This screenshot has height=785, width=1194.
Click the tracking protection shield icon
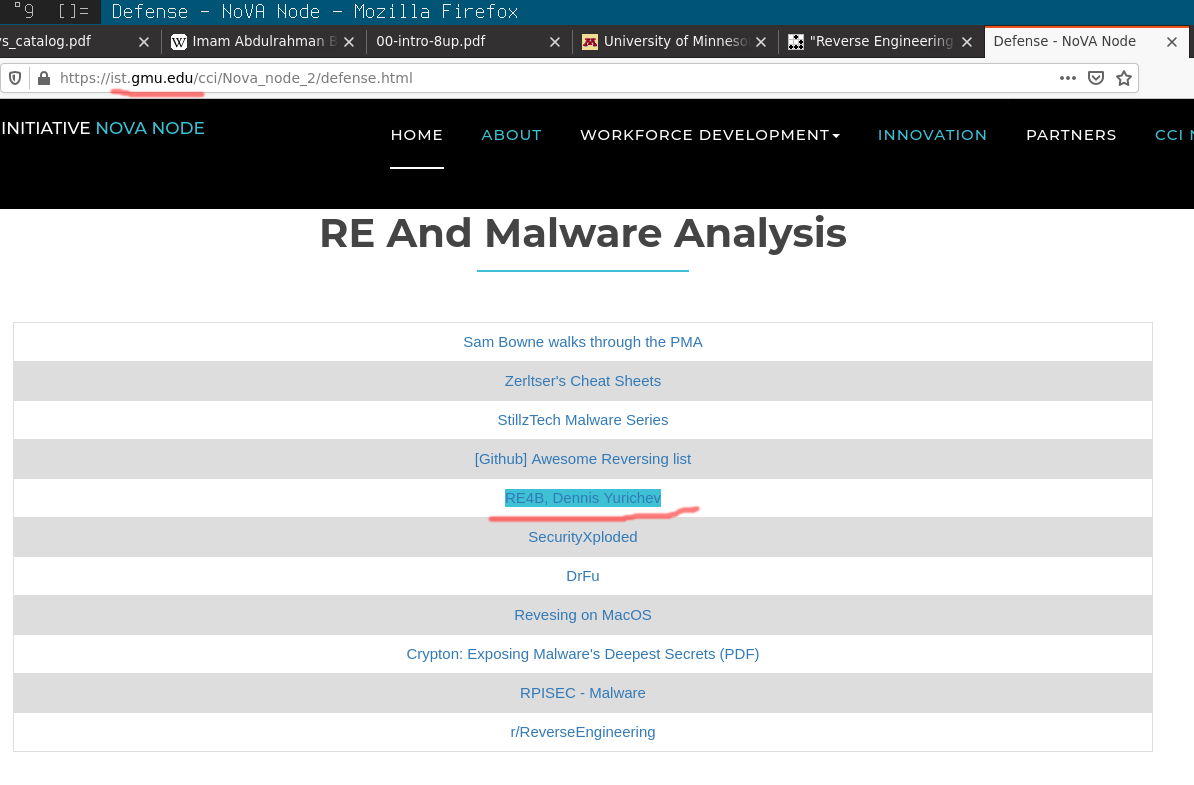click(x=15, y=78)
